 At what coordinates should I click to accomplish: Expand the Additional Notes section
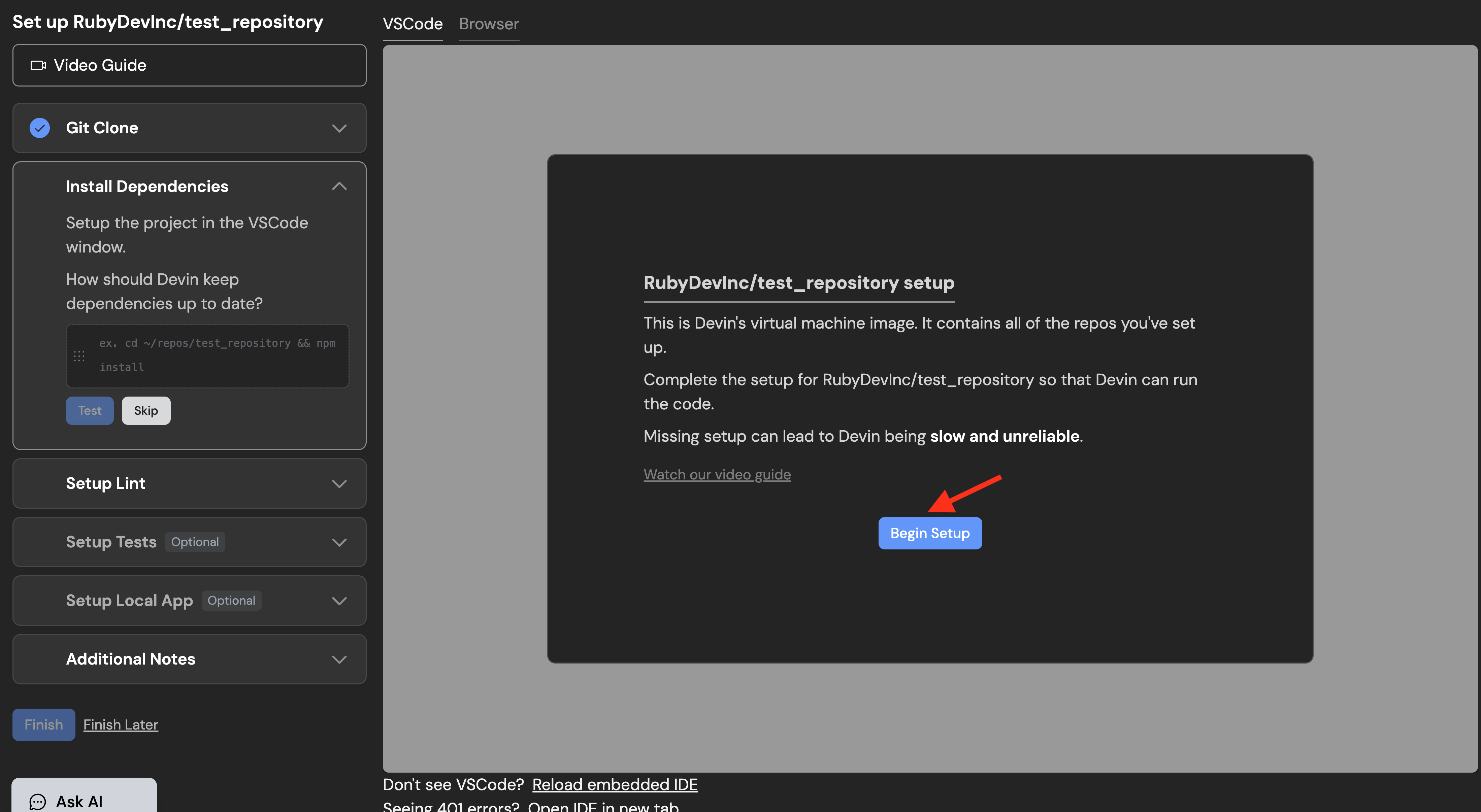point(339,659)
